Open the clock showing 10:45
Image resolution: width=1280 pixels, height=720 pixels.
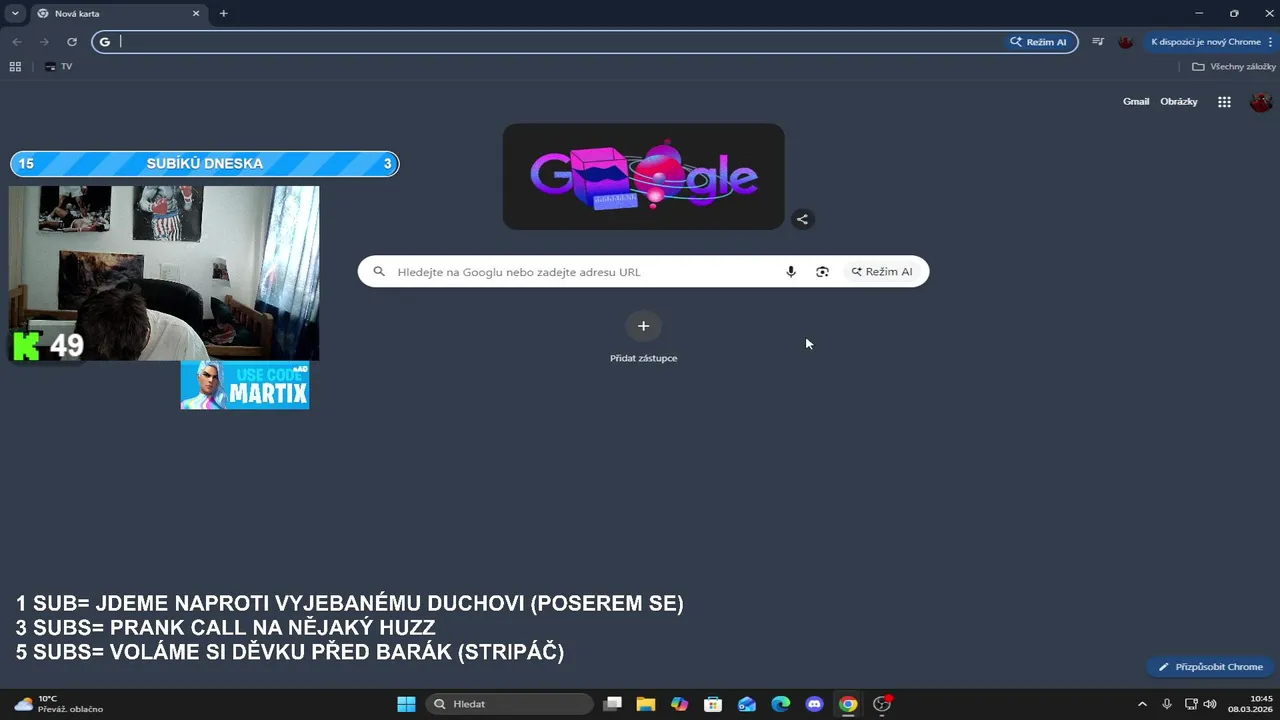point(1250,704)
